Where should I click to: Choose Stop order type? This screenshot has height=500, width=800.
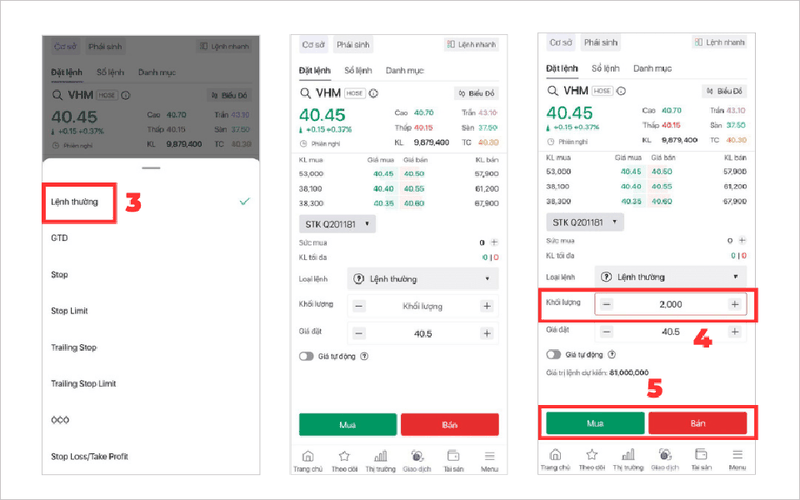coord(59,274)
